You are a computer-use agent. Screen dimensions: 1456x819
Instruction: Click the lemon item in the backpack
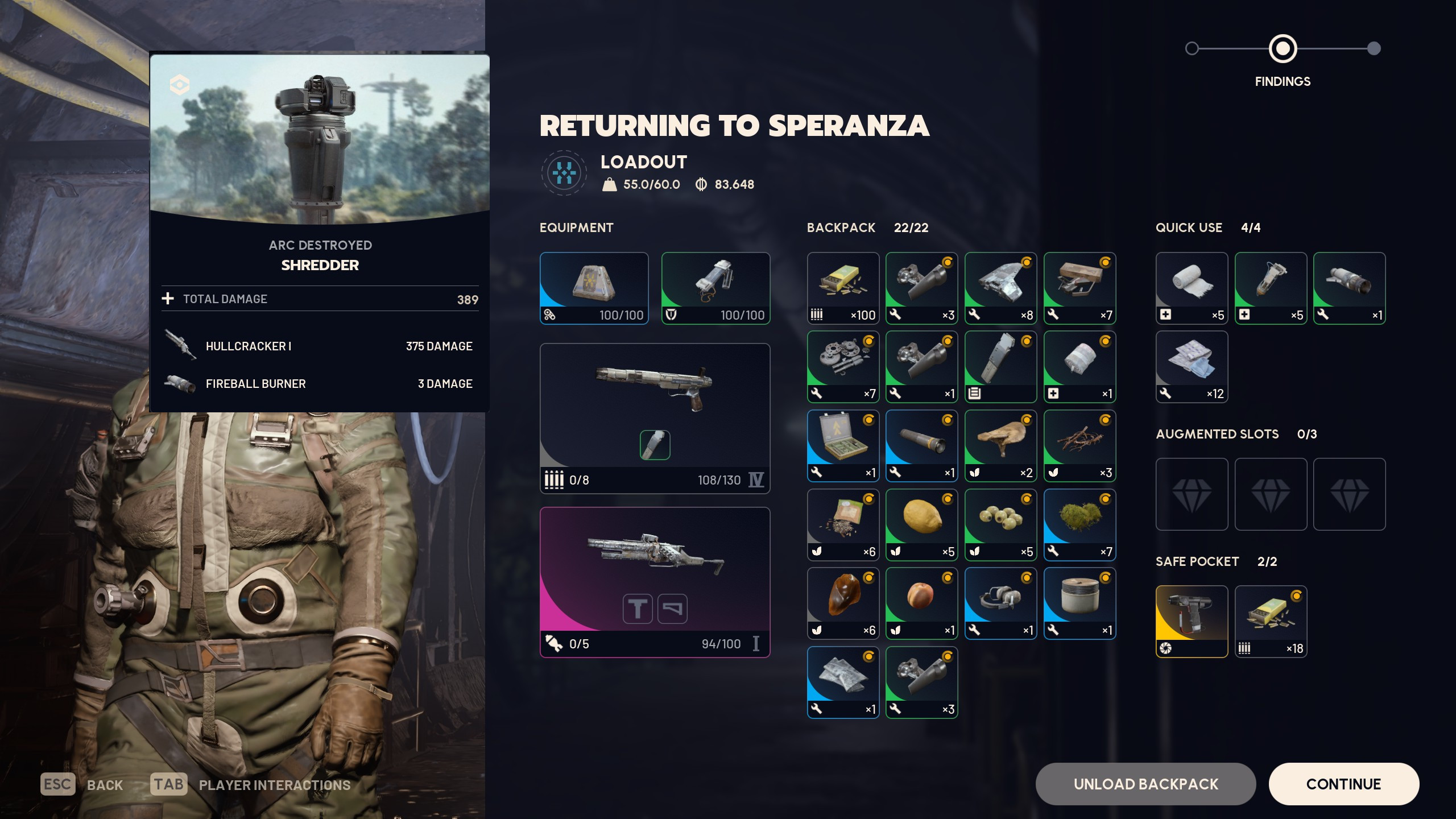click(x=921, y=525)
